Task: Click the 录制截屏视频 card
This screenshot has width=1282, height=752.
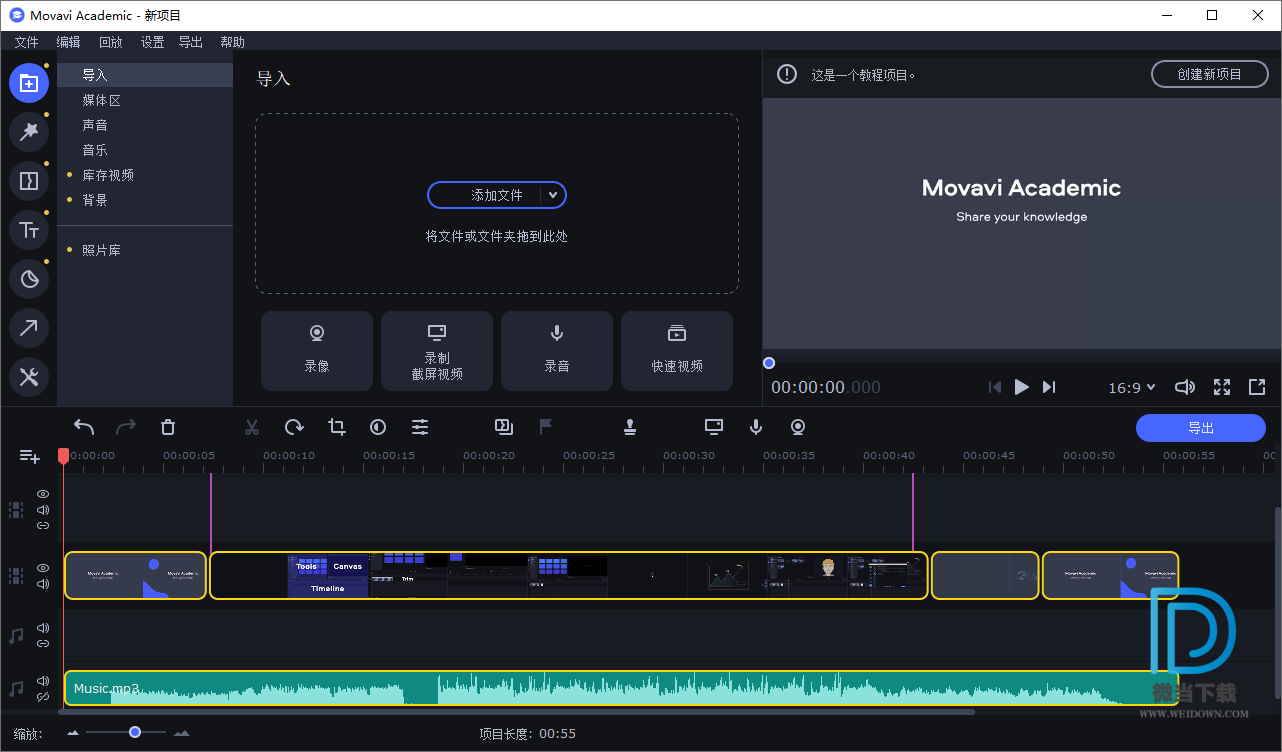Action: coord(437,351)
